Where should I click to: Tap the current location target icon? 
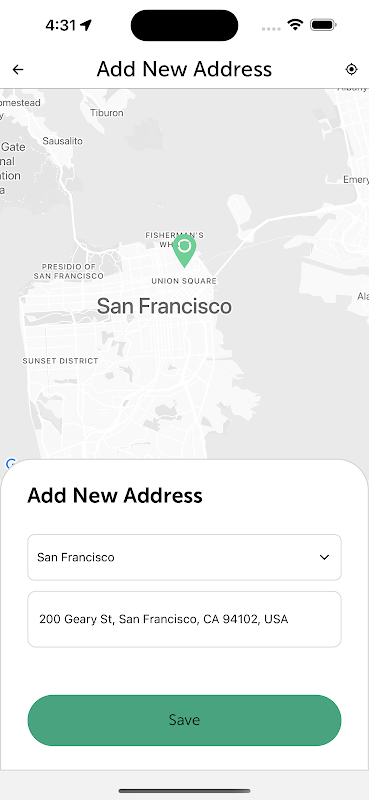[351, 69]
